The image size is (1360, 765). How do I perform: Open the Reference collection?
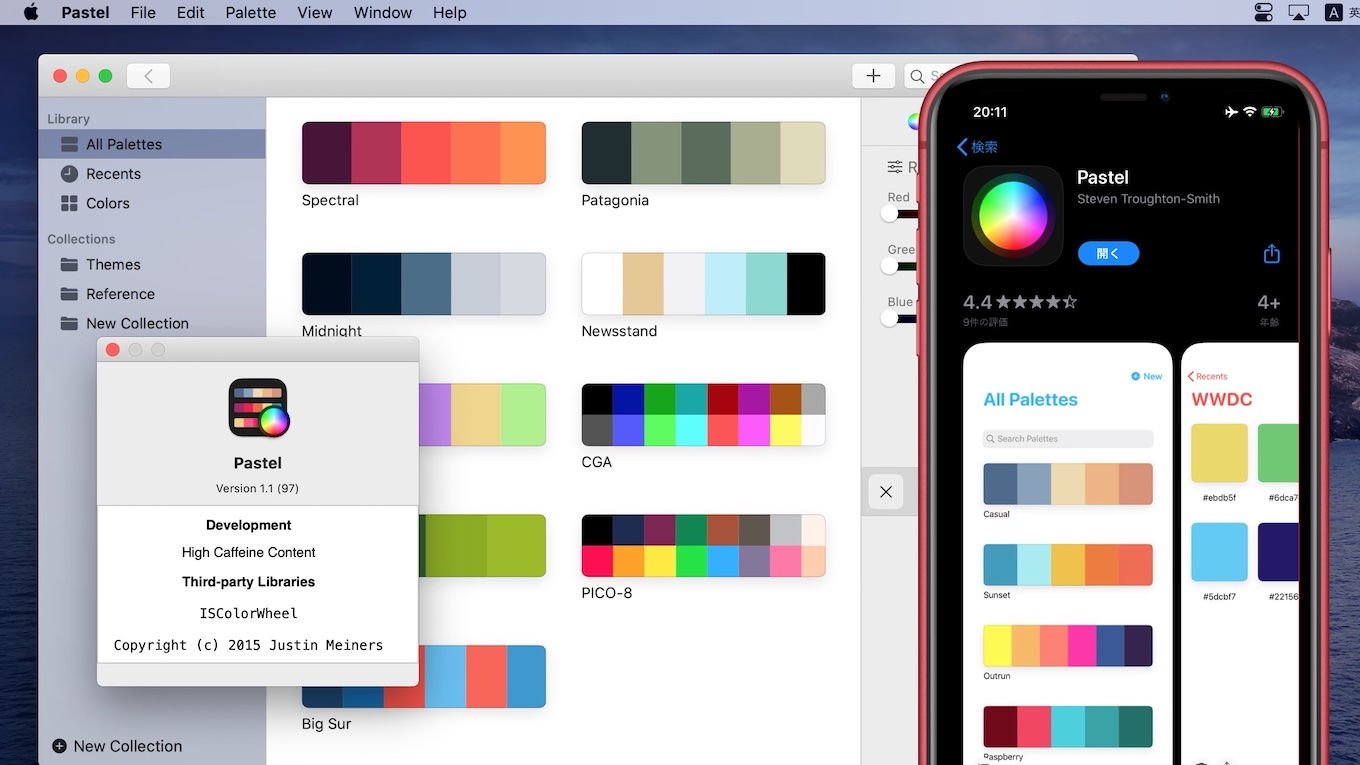(152, 294)
